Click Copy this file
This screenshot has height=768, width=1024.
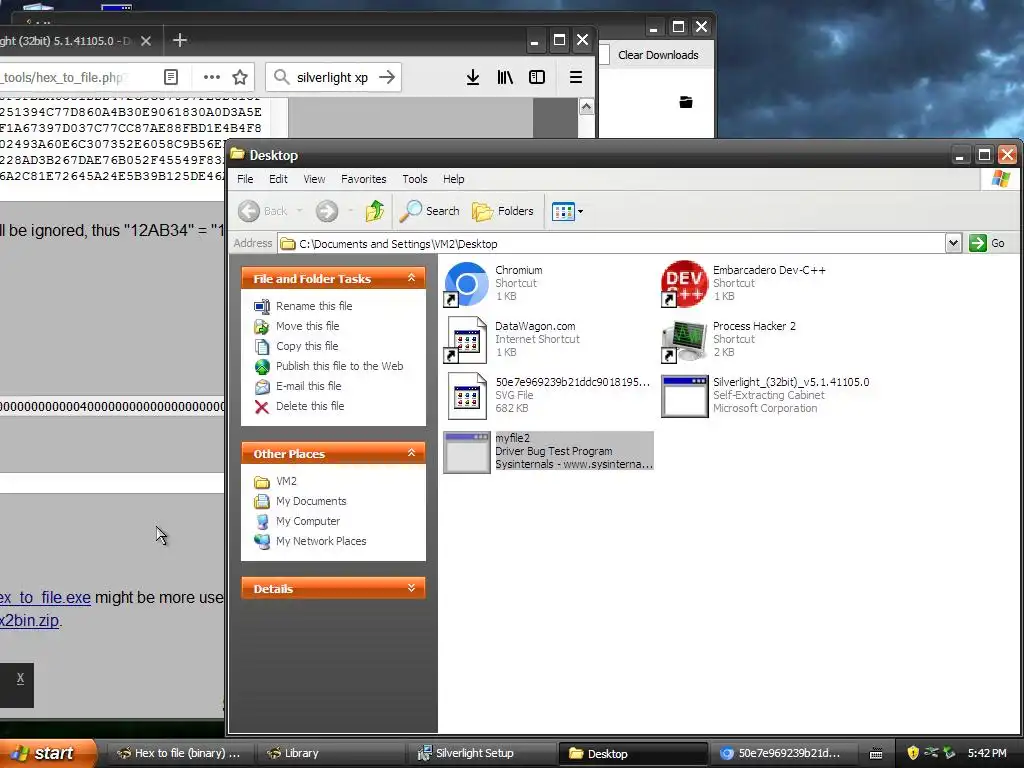[306, 346]
